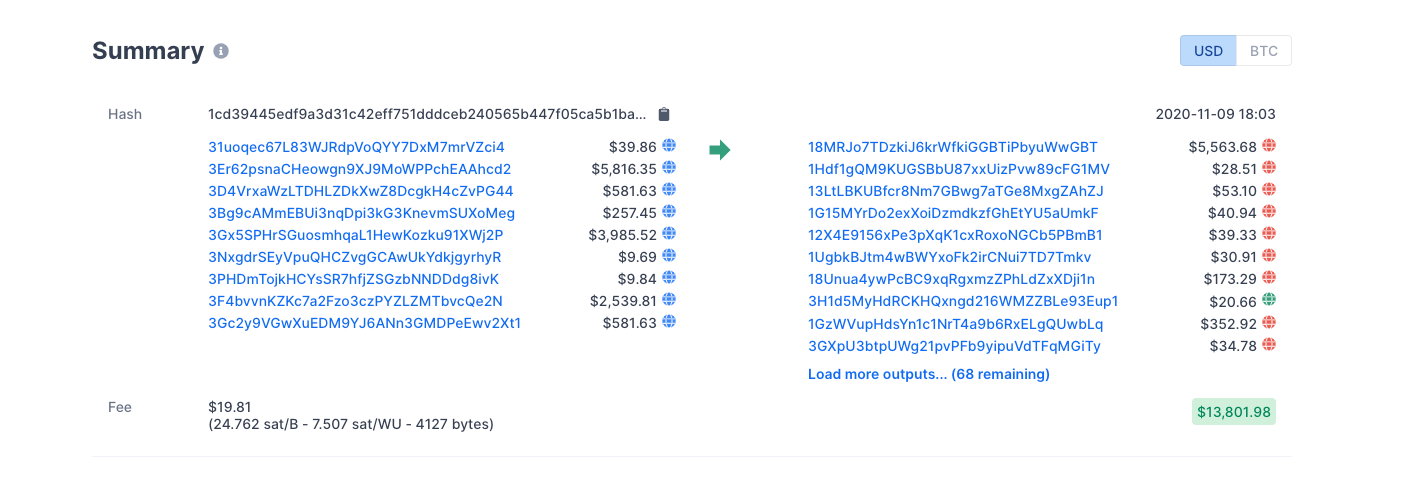Screen dimensions: 1405x495
Task: Open output address 1Hdf1gQM9KUGSBbU87xxUizPvw89cFG1MV
Action: tap(959, 169)
